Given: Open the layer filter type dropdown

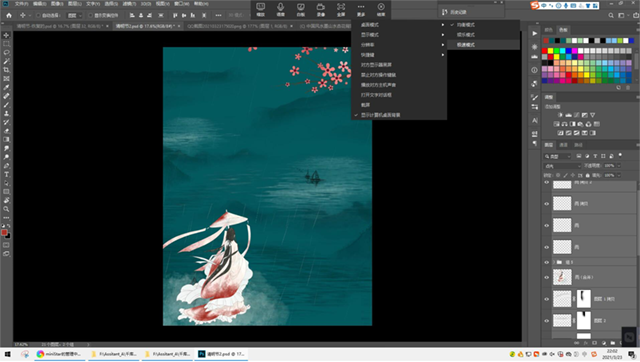Looking at the screenshot, I should pos(558,156).
